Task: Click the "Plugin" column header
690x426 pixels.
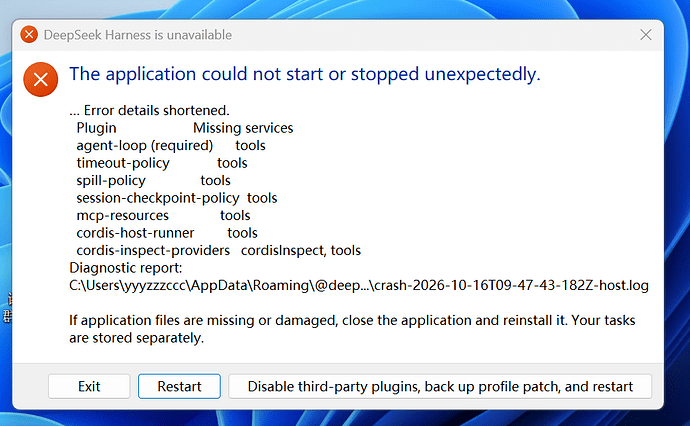Action: coord(96,128)
